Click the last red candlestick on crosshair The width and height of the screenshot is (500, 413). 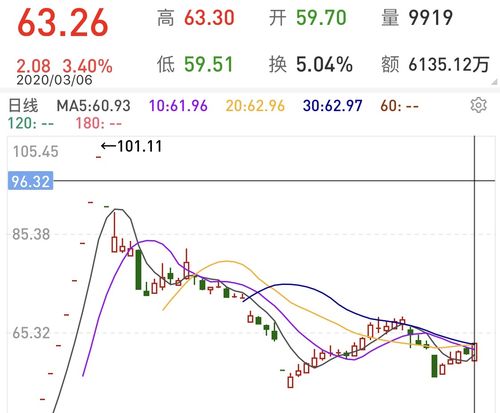click(x=475, y=352)
